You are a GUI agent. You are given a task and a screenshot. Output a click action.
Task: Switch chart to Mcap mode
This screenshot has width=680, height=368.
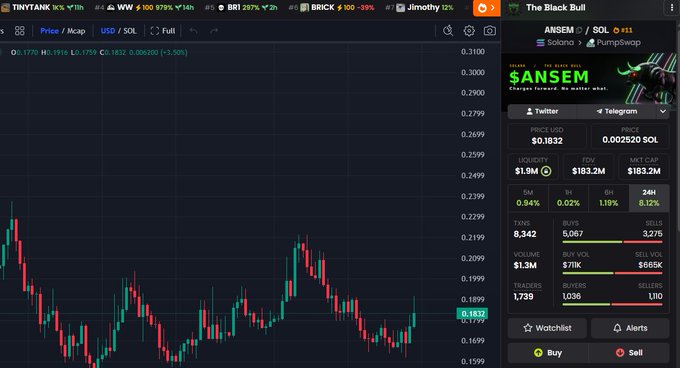click(x=76, y=31)
